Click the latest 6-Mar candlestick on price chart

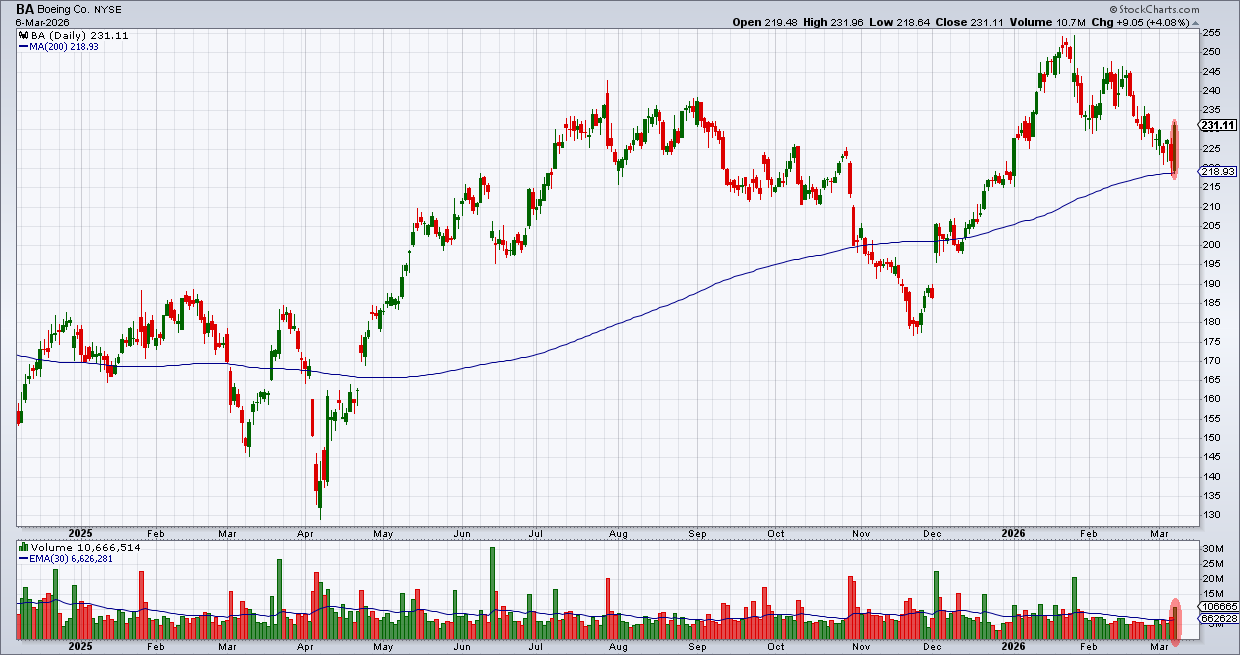tap(1175, 149)
